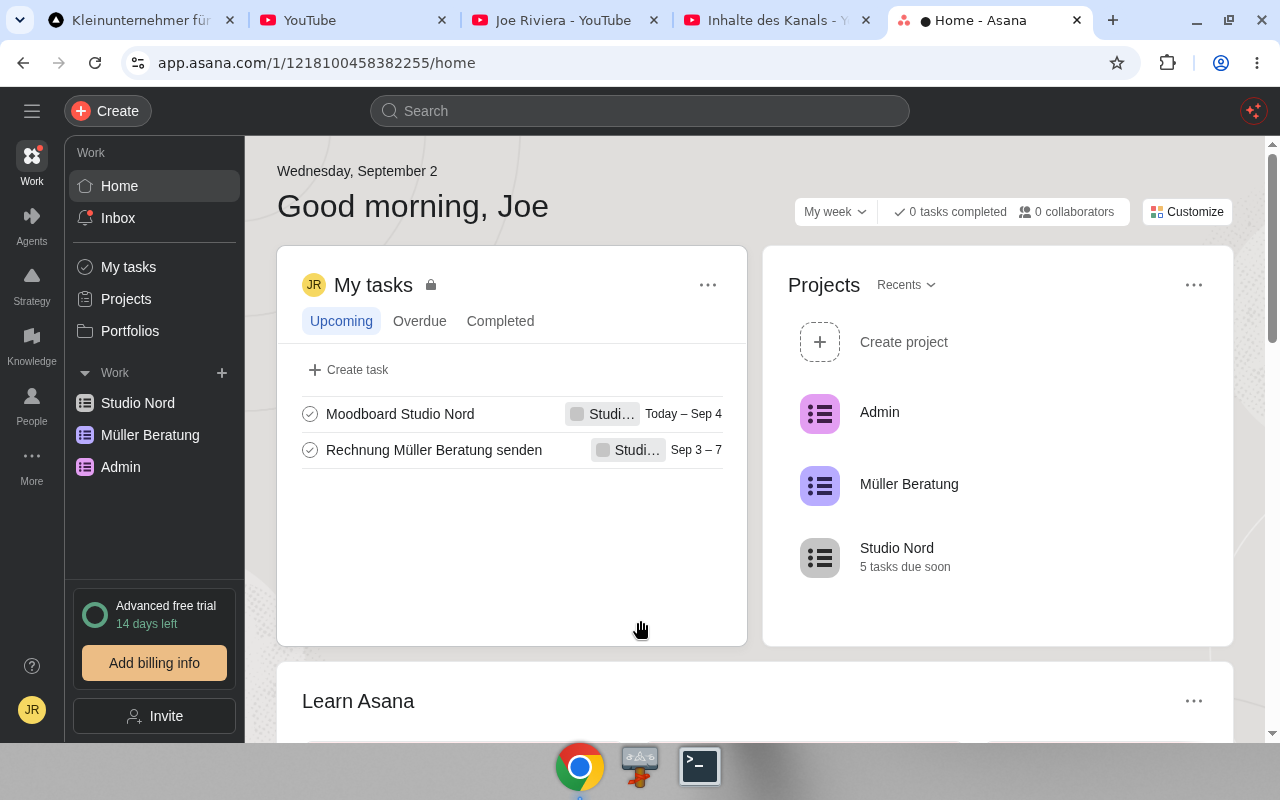1280x800 pixels.
Task: Toggle the hamburger sidebar menu icon
Action: pyautogui.click(x=32, y=111)
